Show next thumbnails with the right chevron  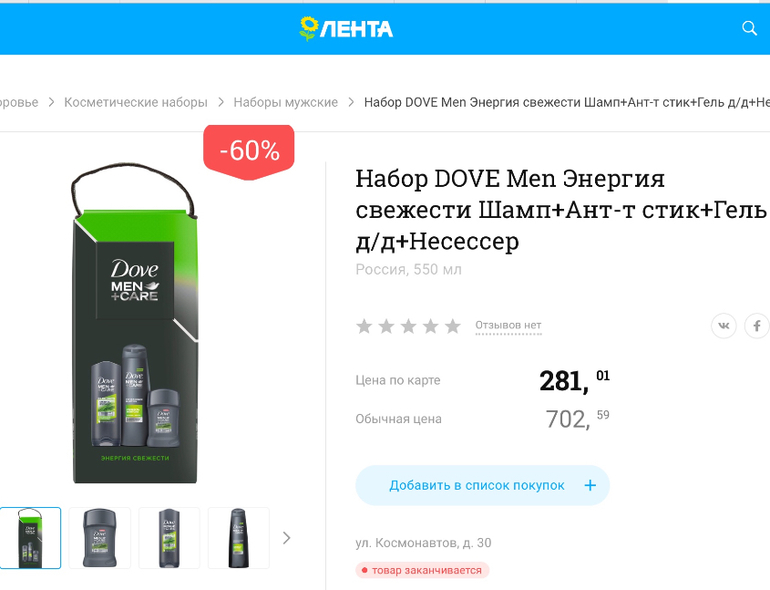(x=287, y=538)
